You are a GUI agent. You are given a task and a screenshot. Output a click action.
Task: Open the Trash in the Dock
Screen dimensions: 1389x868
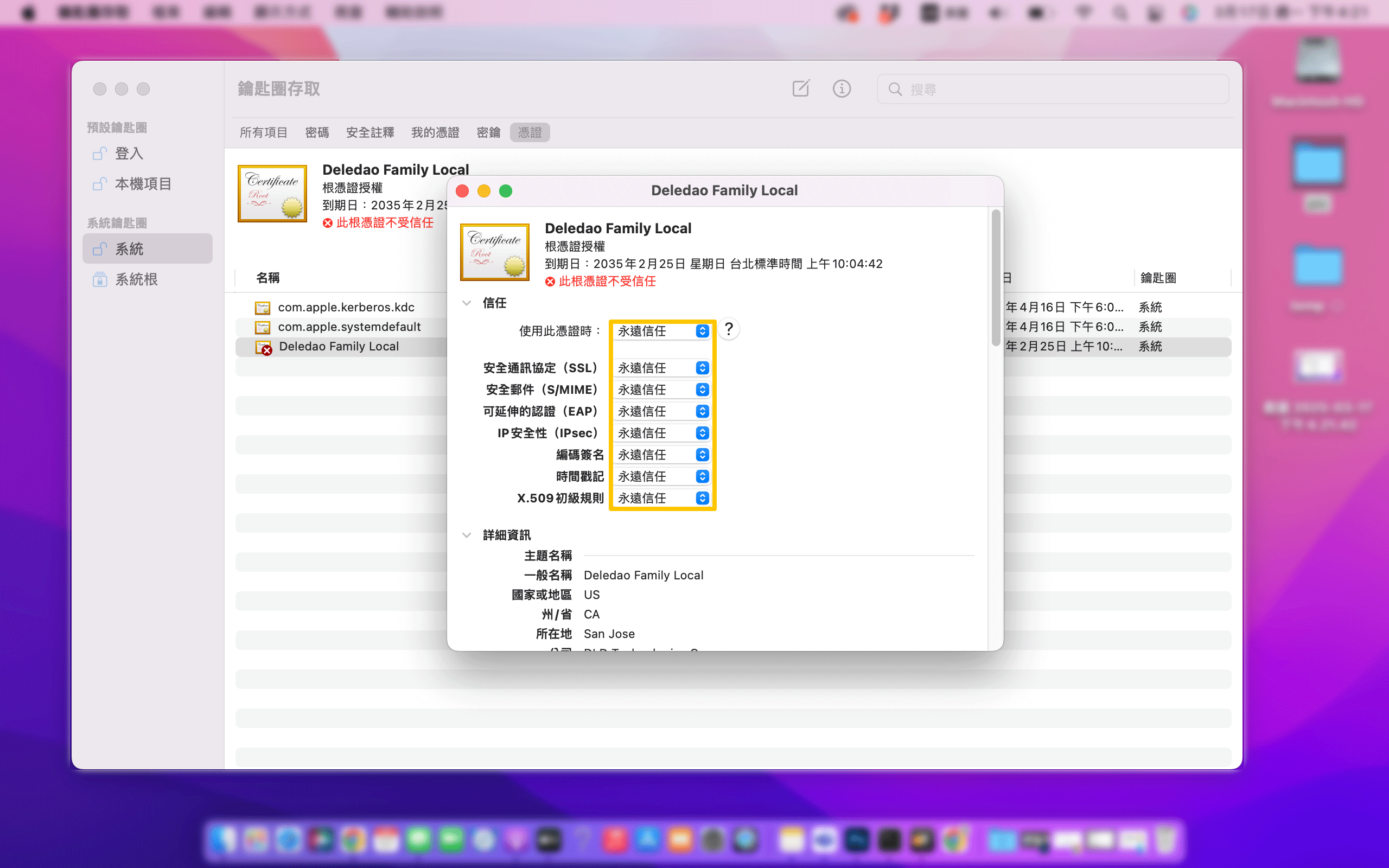pos(1165,839)
